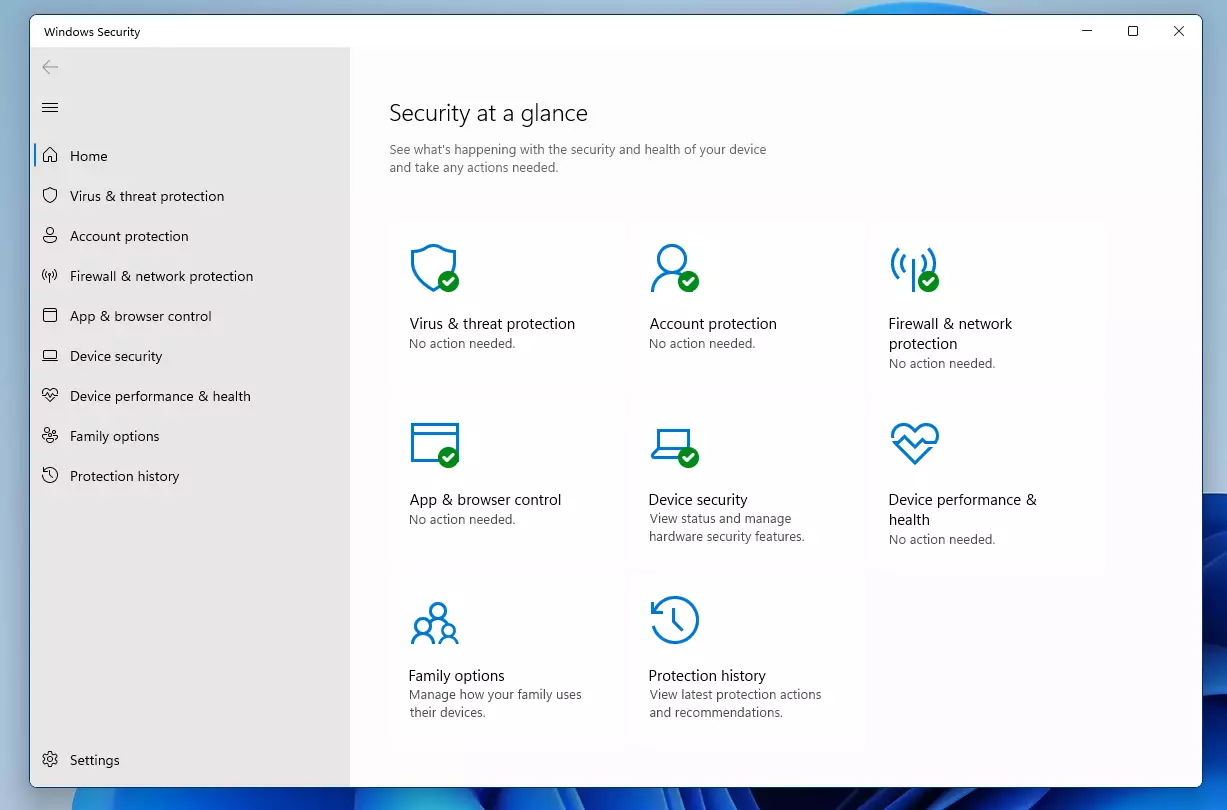Image resolution: width=1227 pixels, height=810 pixels.
Task: Click the large Family options people tile icon
Action: [x=434, y=623]
